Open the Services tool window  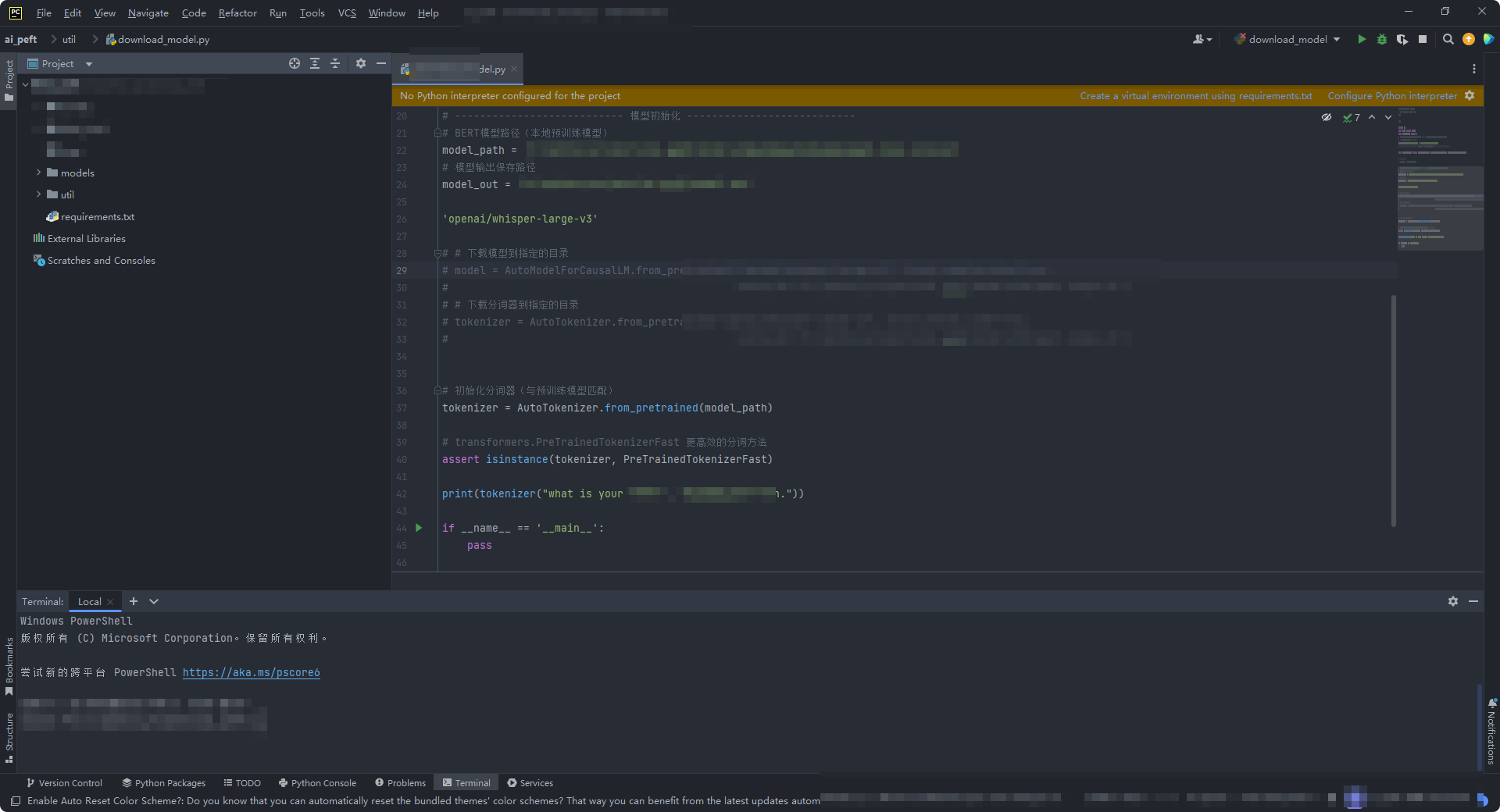point(530,782)
